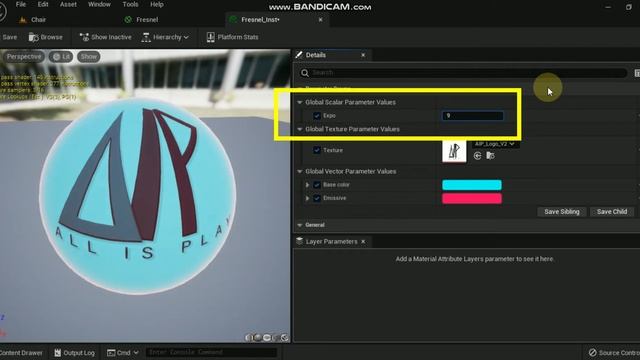The height and width of the screenshot is (360, 640).
Task: Collapse Global Texture Parameter Values section
Action: click(x=300, y=129)
